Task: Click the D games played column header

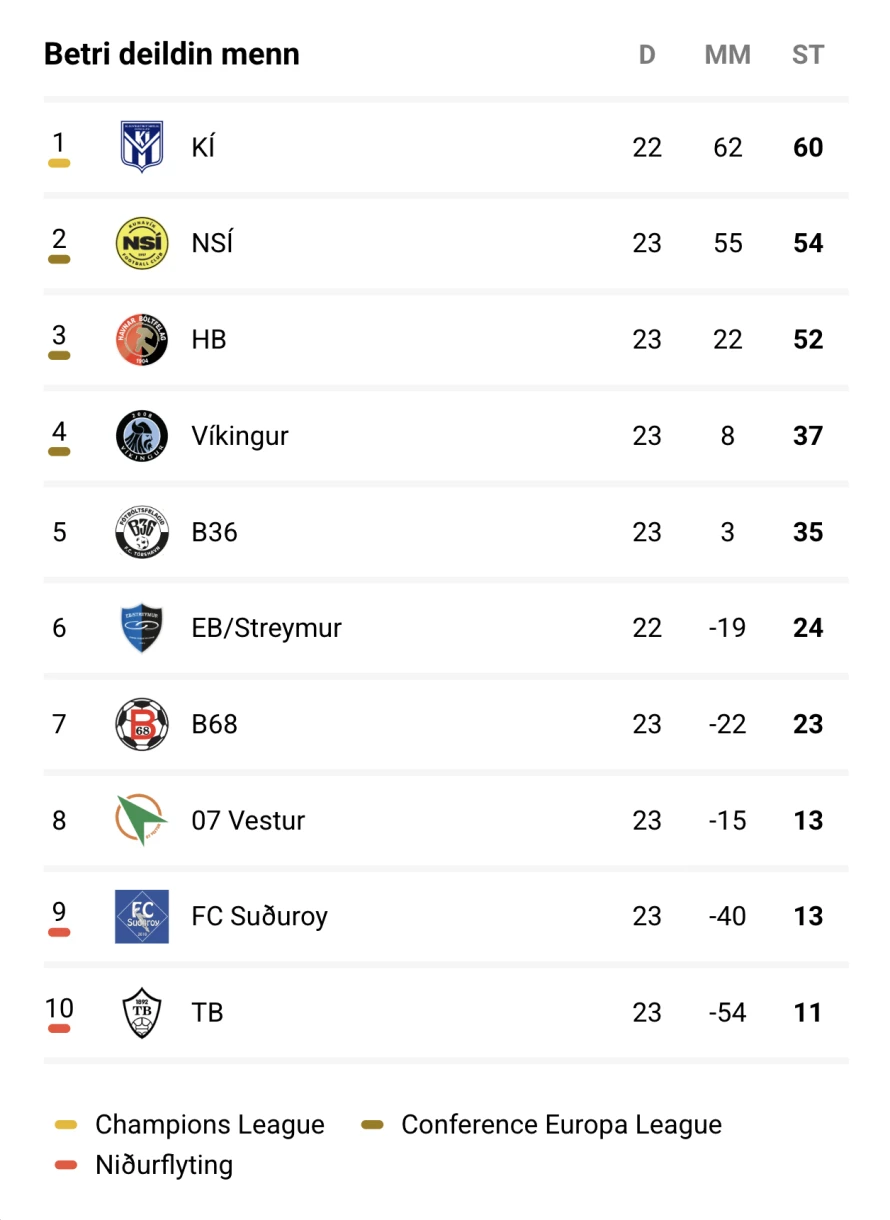Action: [x=647, y=55]
